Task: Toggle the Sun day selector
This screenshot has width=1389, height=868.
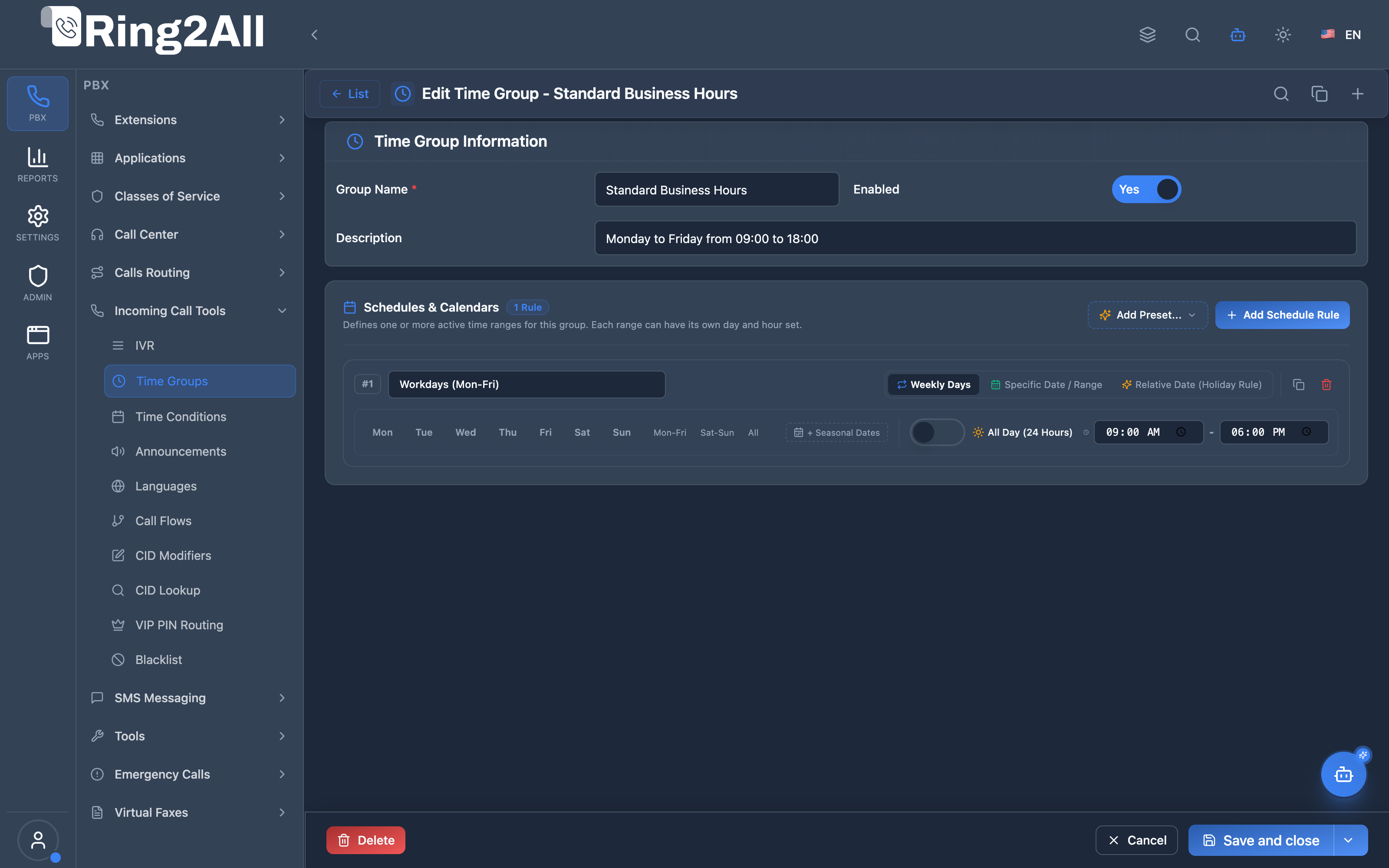Action: pos(622,432)
